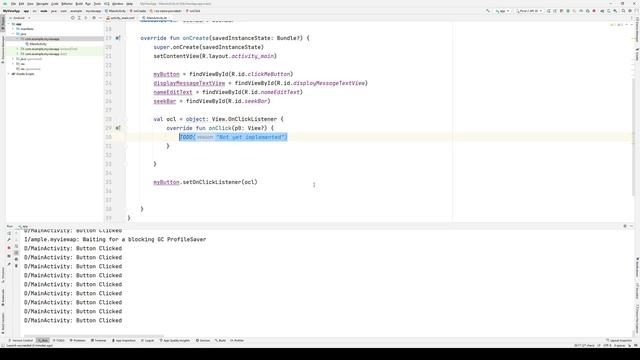Toggle the Pin Tab icon in Run panel
Screen dimensions: 640x360
click(9, 264)
